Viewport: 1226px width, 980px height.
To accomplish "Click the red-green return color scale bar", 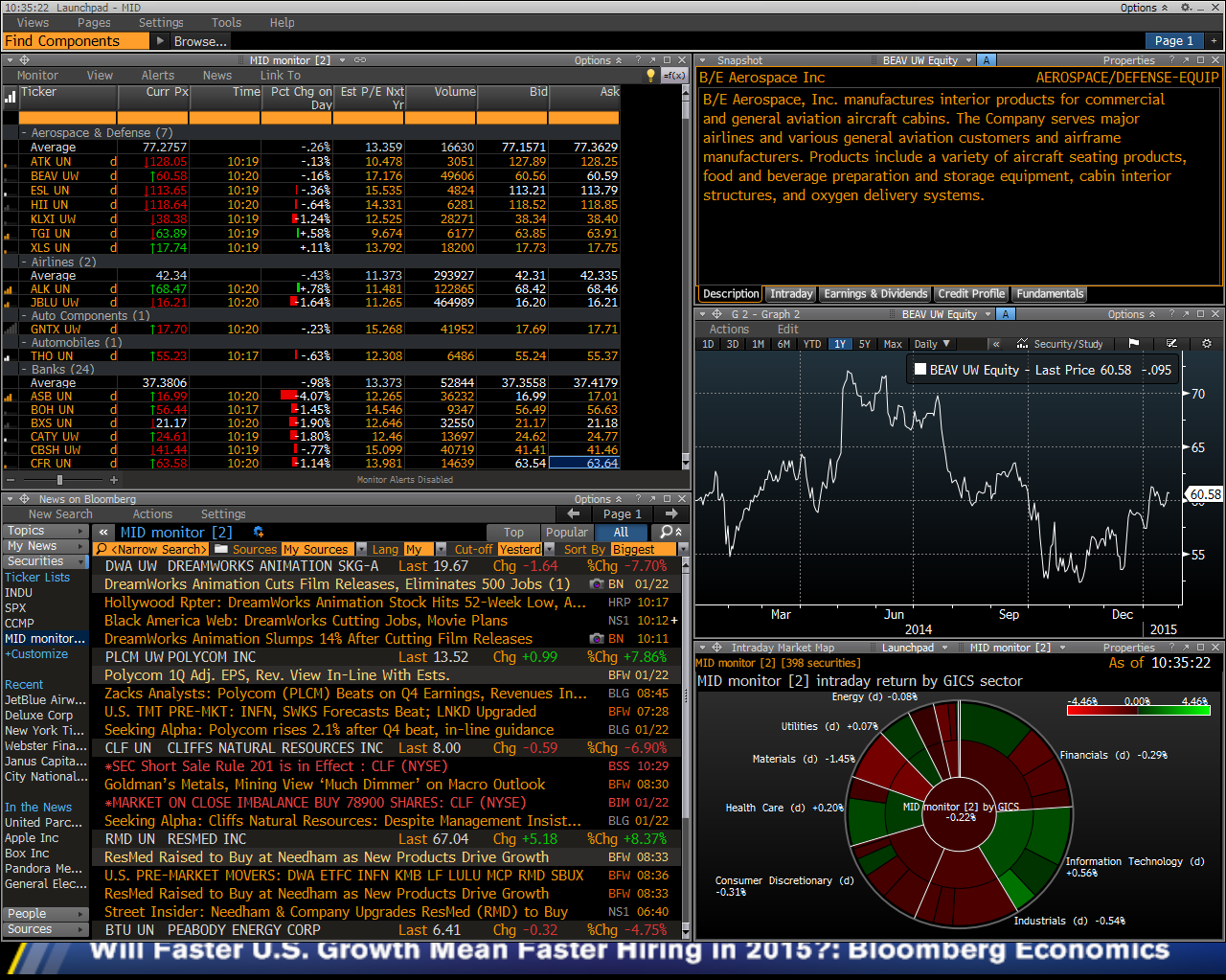I will pyautogui.click(x=1139, y=710).
